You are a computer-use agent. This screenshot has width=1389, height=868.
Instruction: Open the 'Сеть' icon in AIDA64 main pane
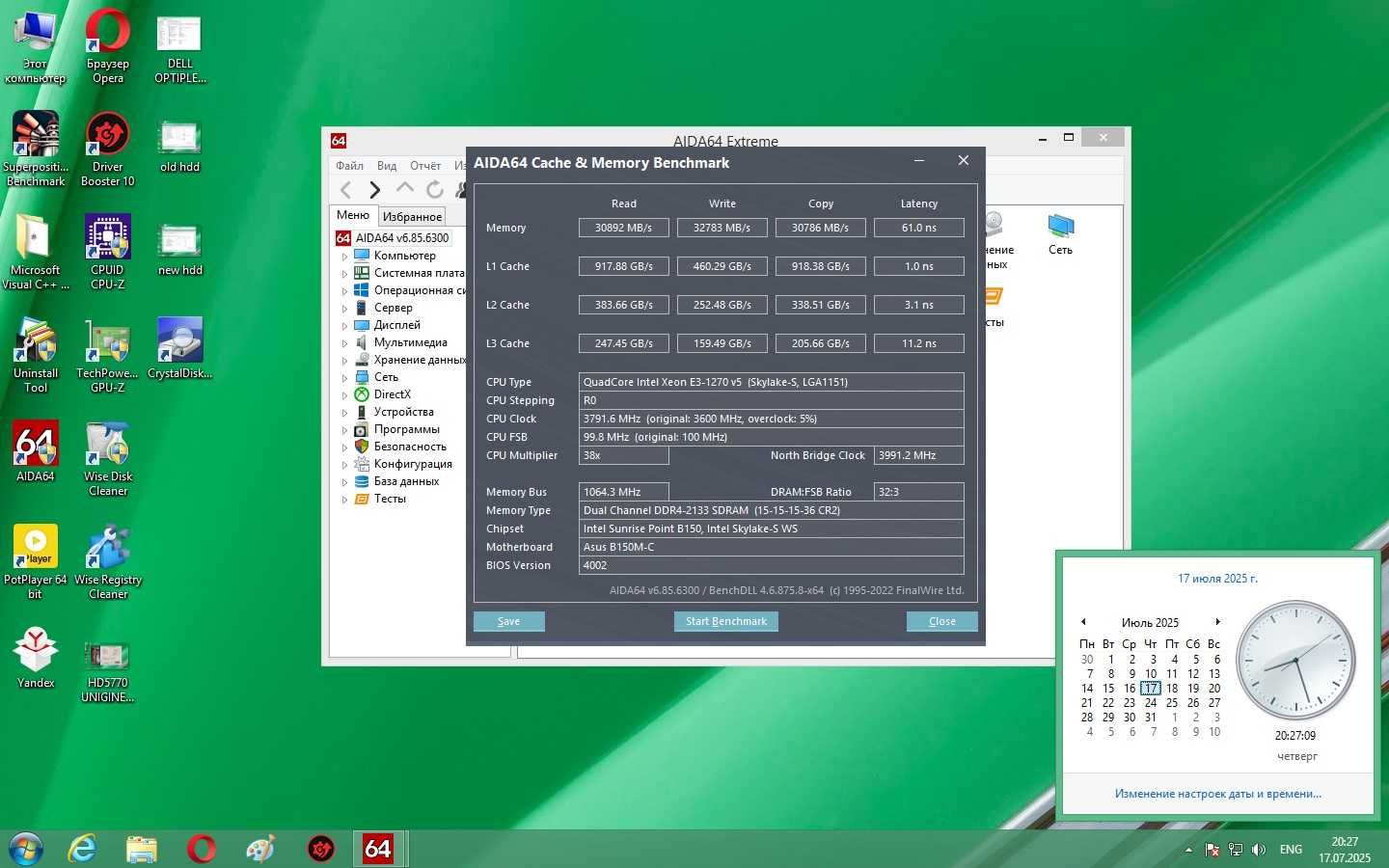coord(1061,234)
